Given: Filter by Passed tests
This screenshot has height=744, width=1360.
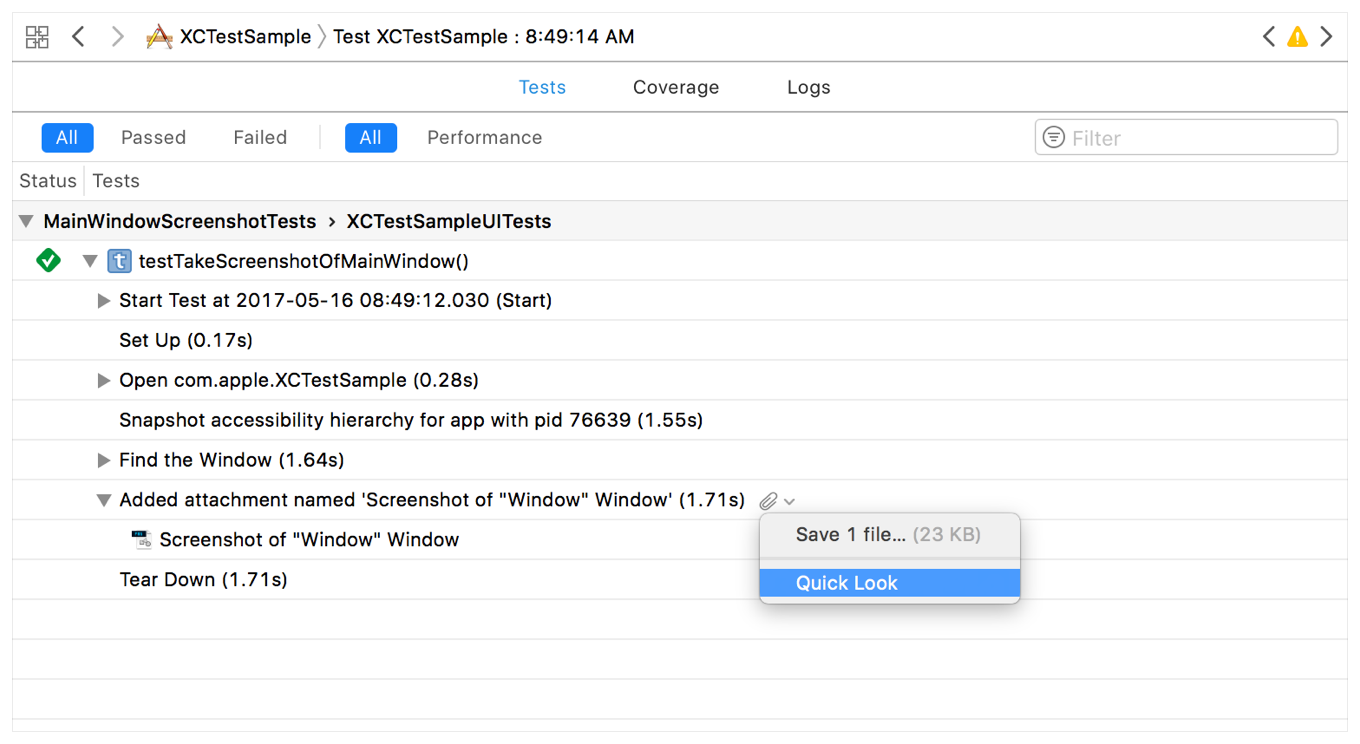Looking at the screenshot, I should coord(153,138).
